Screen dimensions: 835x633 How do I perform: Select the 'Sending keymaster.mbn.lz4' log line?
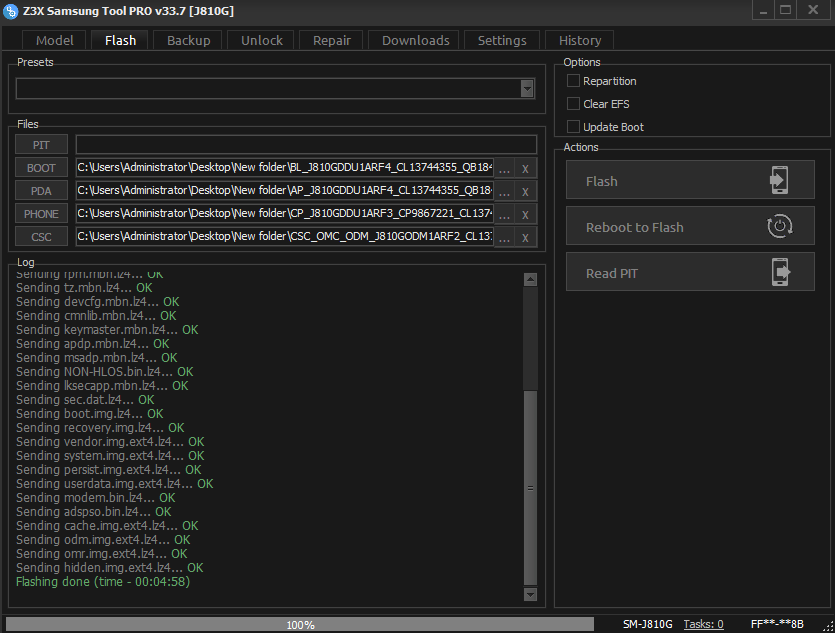coord(107,330)
